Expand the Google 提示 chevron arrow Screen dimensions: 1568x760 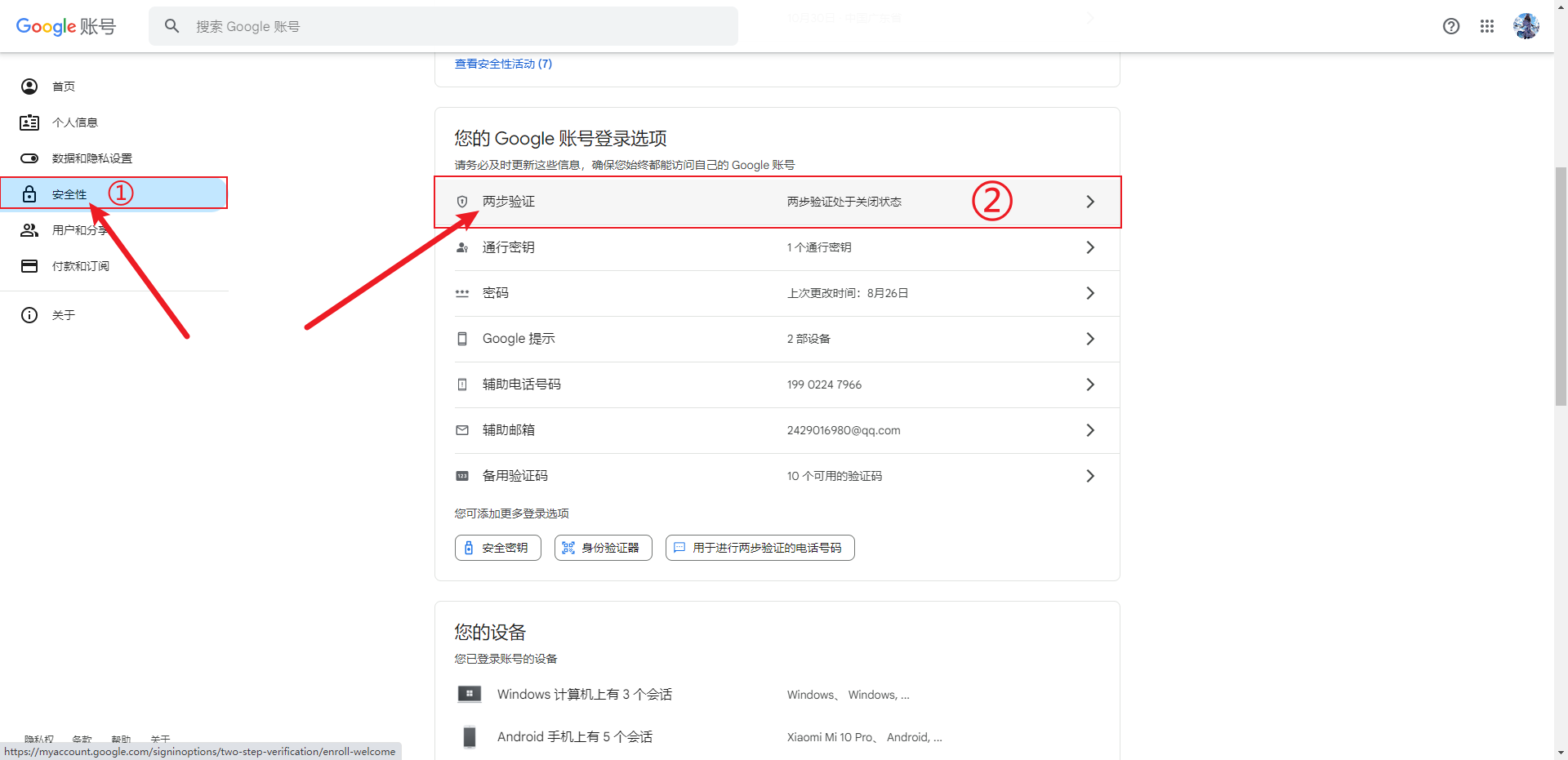[x=1090, y=339]
